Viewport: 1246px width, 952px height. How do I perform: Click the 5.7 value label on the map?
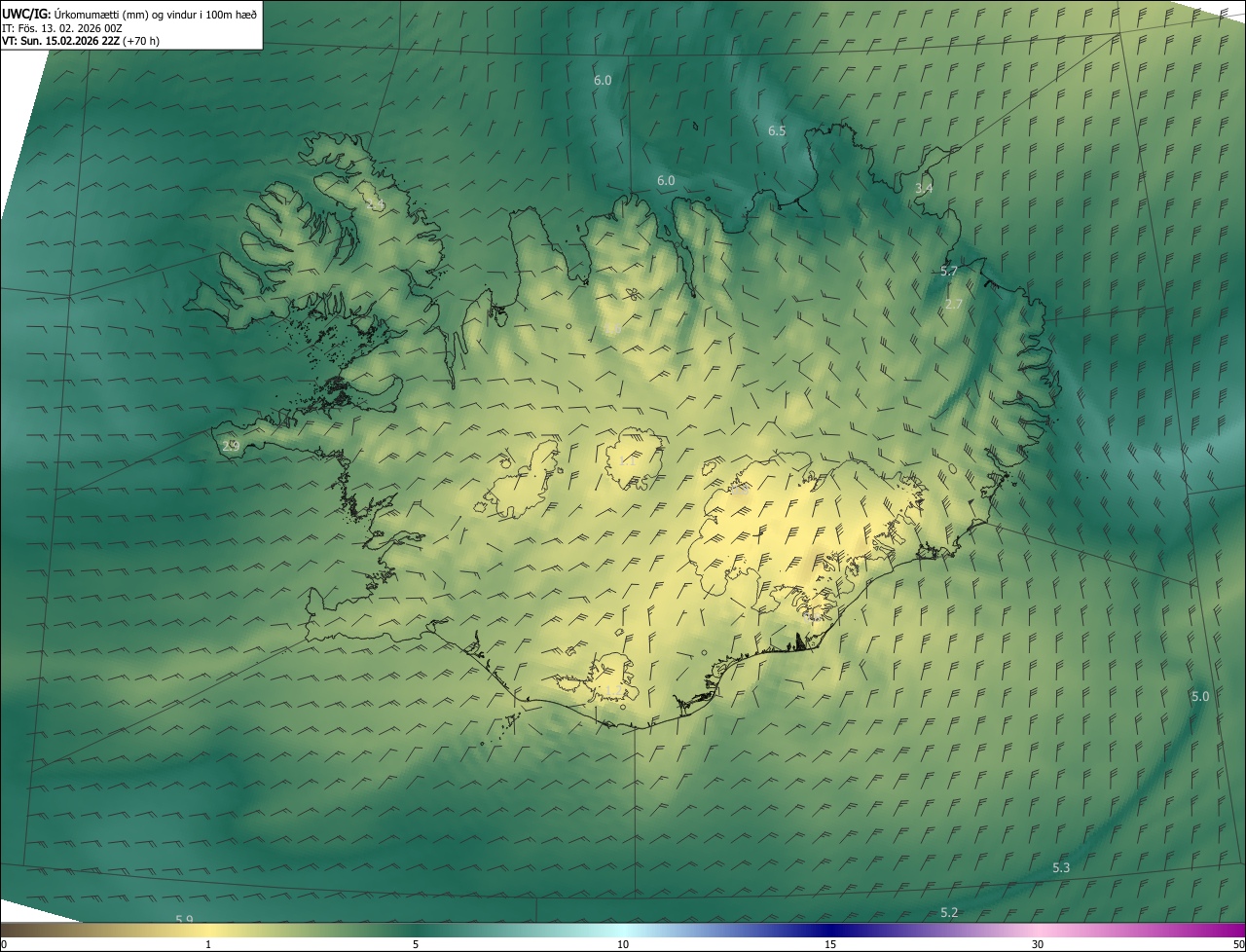[950, 271]
